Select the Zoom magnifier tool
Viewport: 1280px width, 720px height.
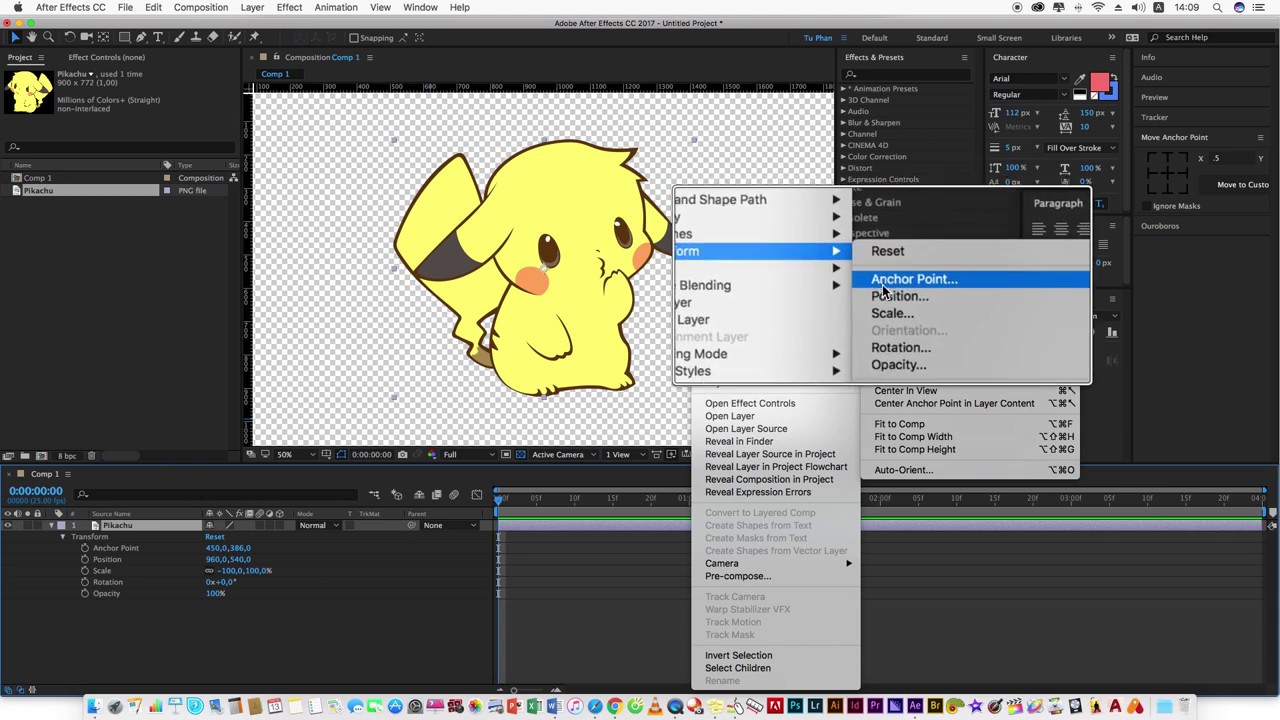(48, 37)
